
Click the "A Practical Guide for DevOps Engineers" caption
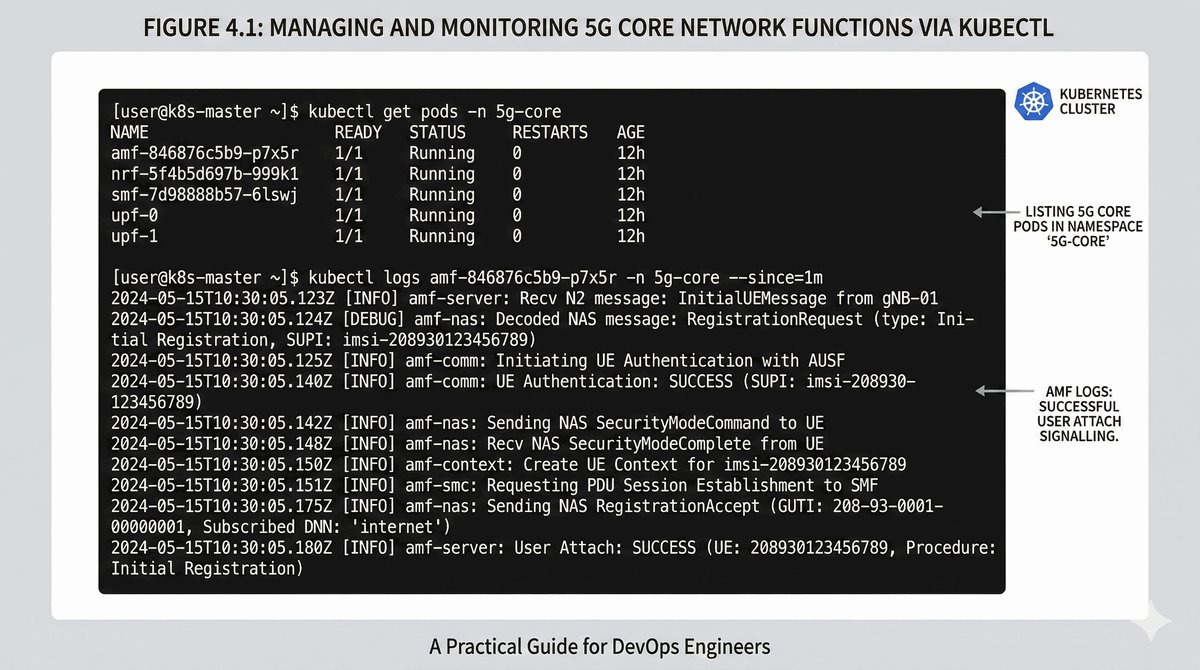(599, 645)
